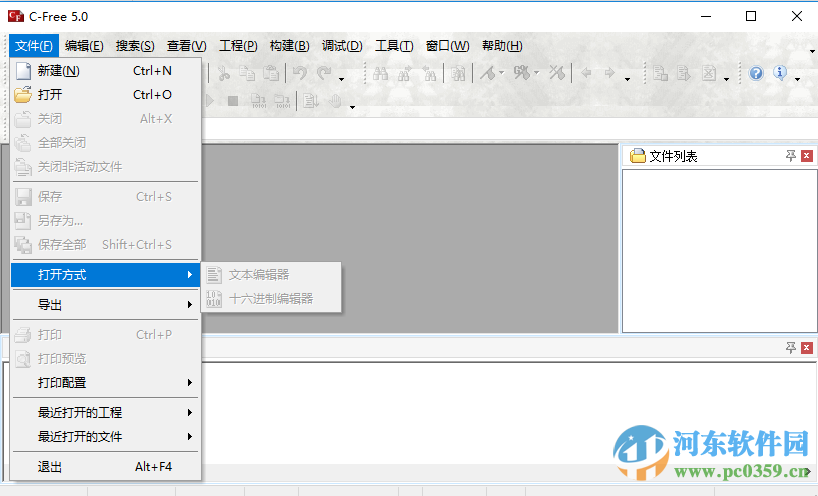
Task: Click the Find Next binoculars icon
Action: (404, 74)
